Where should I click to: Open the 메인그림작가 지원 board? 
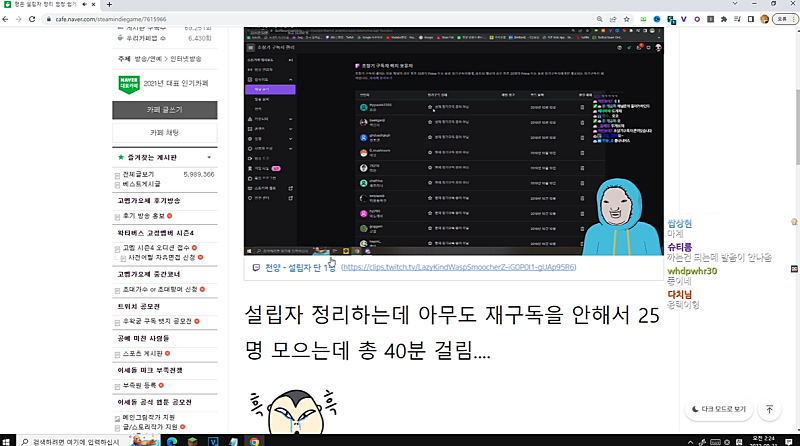(x=149, y=417)
